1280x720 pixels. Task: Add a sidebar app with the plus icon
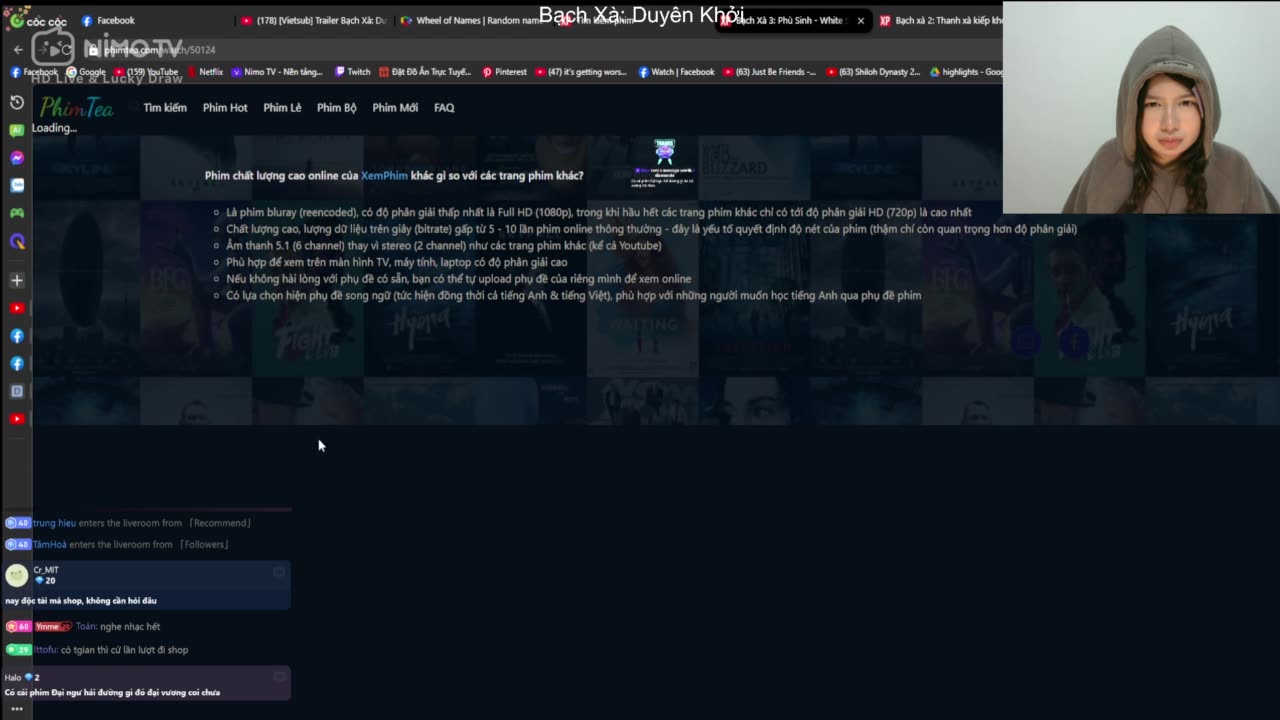click(x=17, y=280)
